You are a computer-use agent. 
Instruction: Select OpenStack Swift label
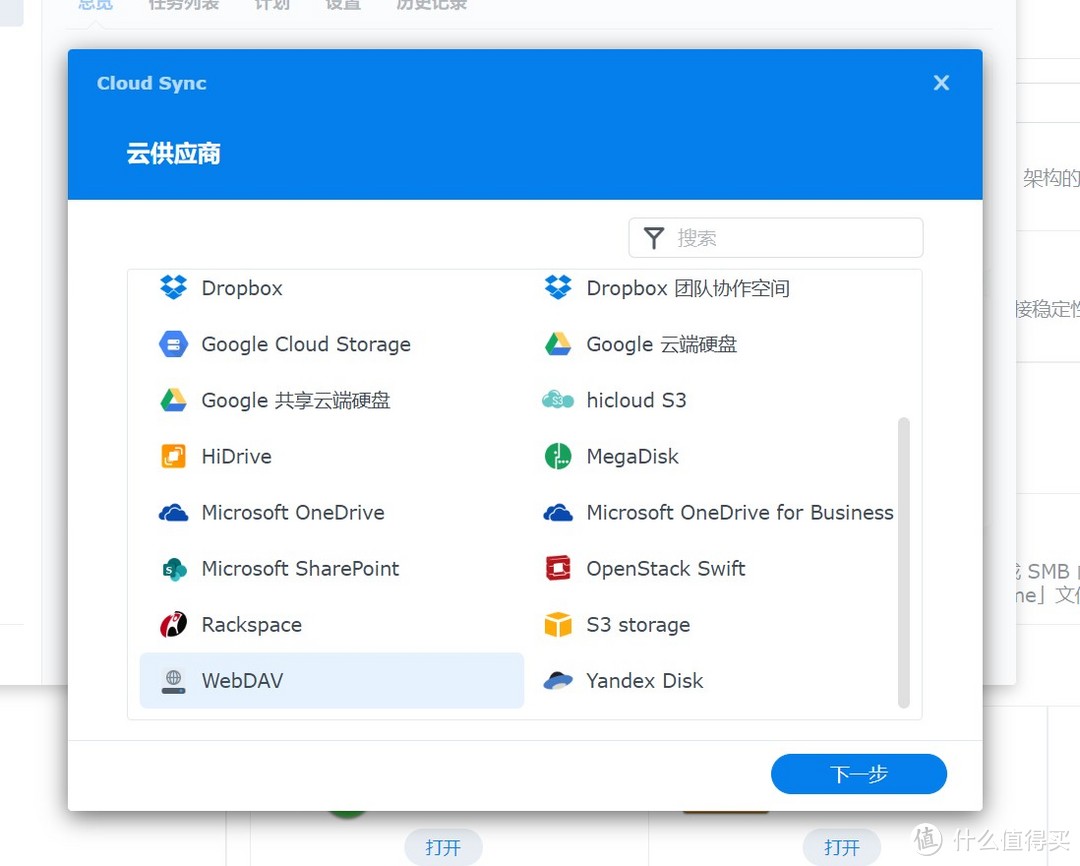click(x=665, y=568)
